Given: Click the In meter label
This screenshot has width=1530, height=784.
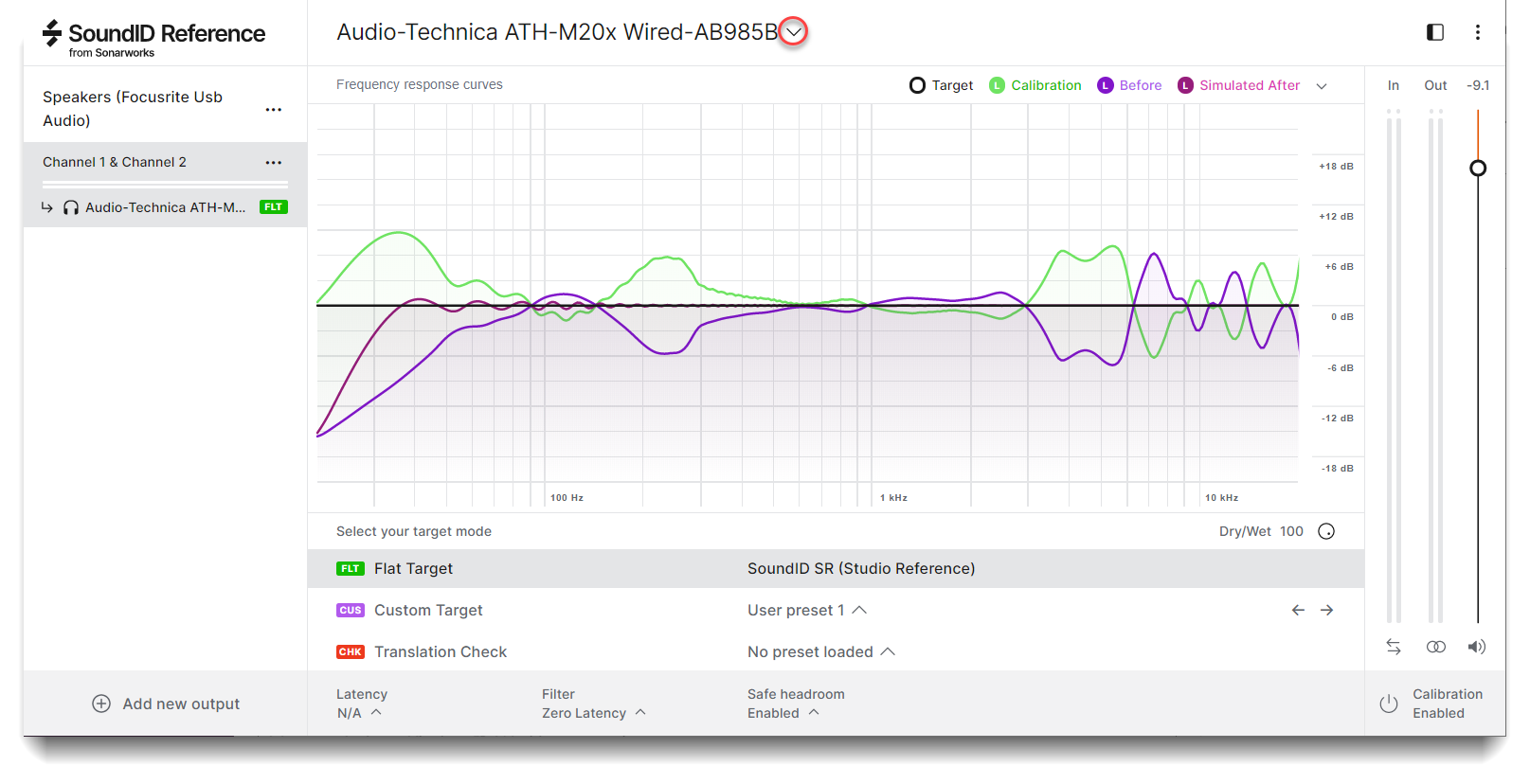Looking at the screenshot, I should click(1394, 85).
